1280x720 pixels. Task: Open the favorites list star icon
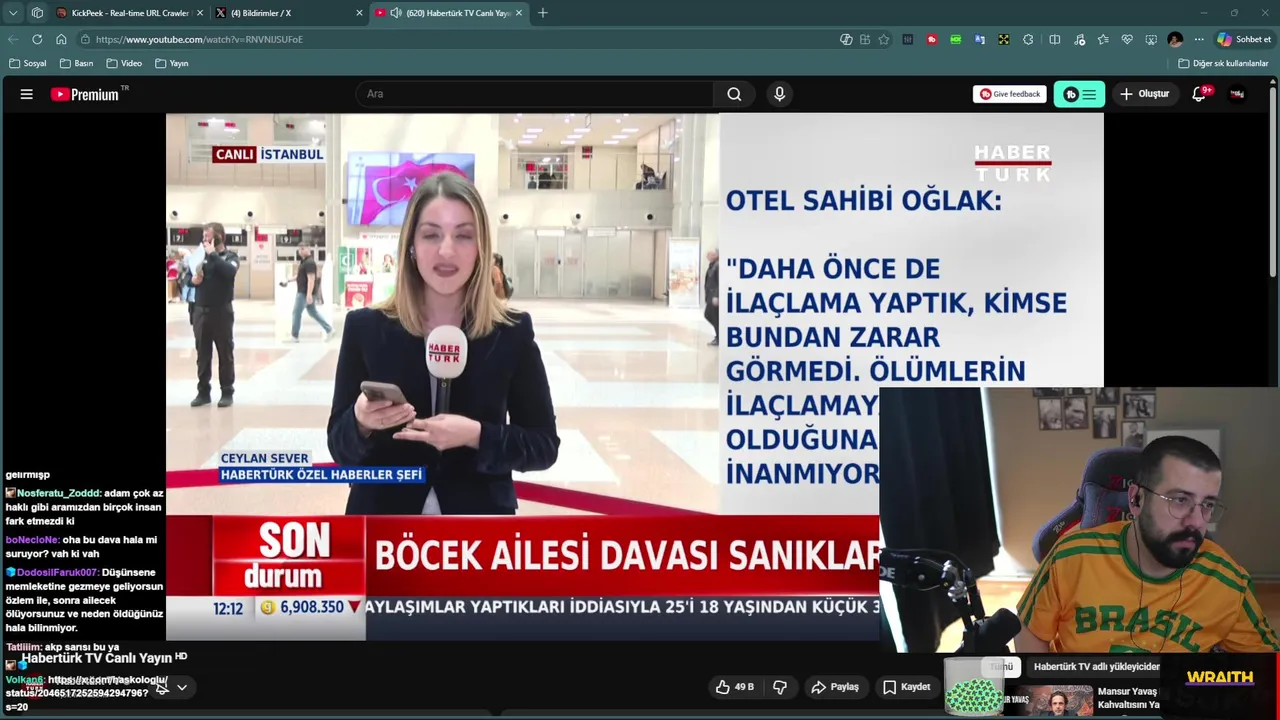coord(1103,39)
